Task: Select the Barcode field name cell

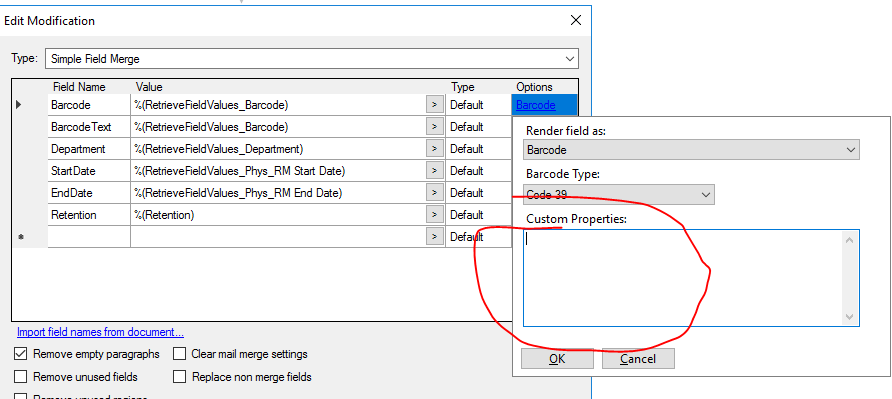Action: [x=89, y=105]
